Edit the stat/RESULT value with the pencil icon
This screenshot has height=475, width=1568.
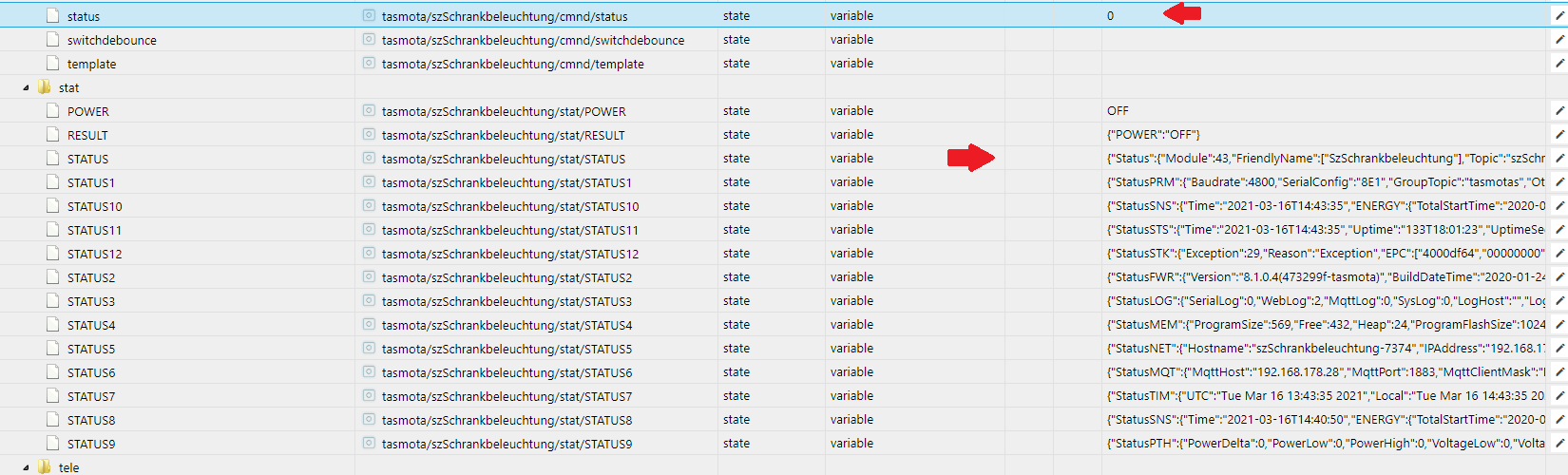[x=1558, y=135]
